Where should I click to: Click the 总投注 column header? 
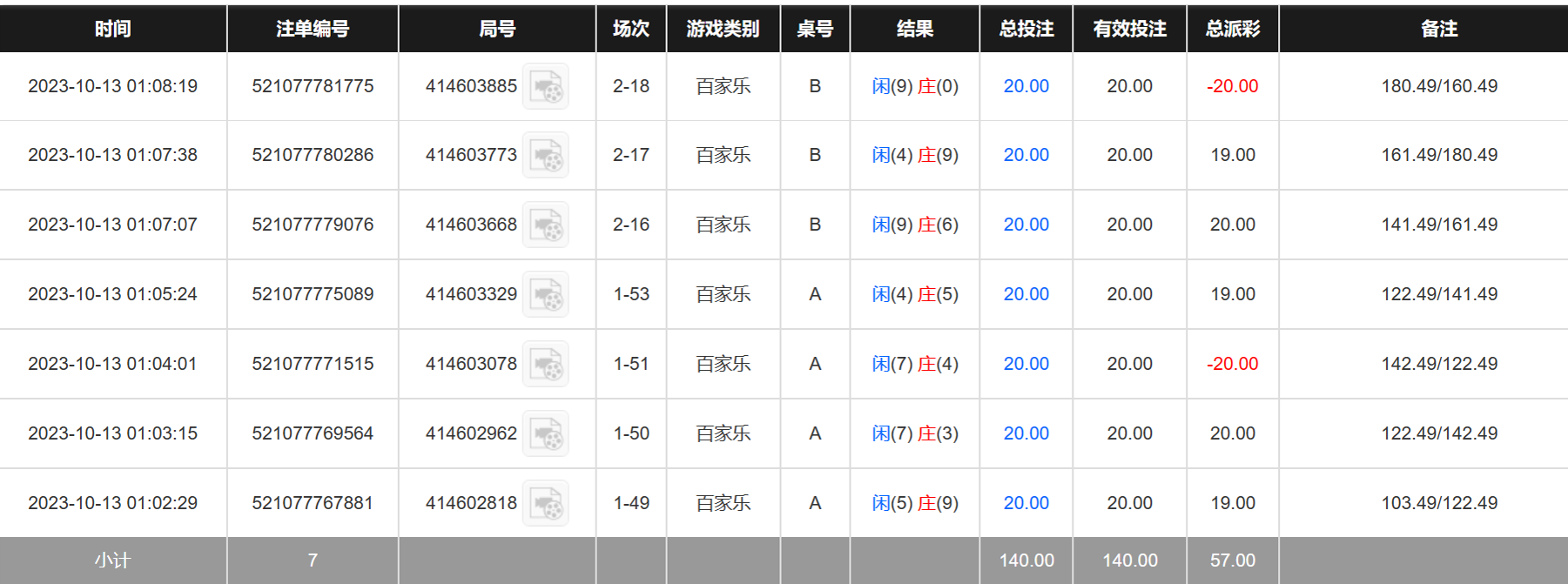[1026, 29]
